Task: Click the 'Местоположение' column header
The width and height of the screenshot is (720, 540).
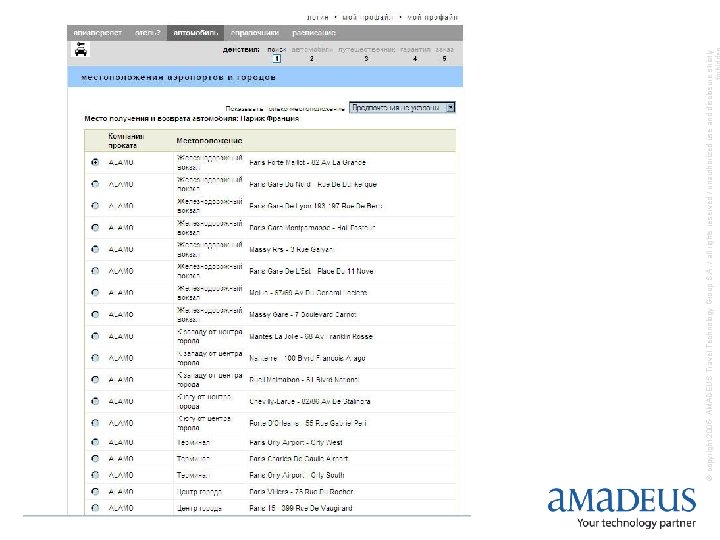Action: tap(209, 141)
